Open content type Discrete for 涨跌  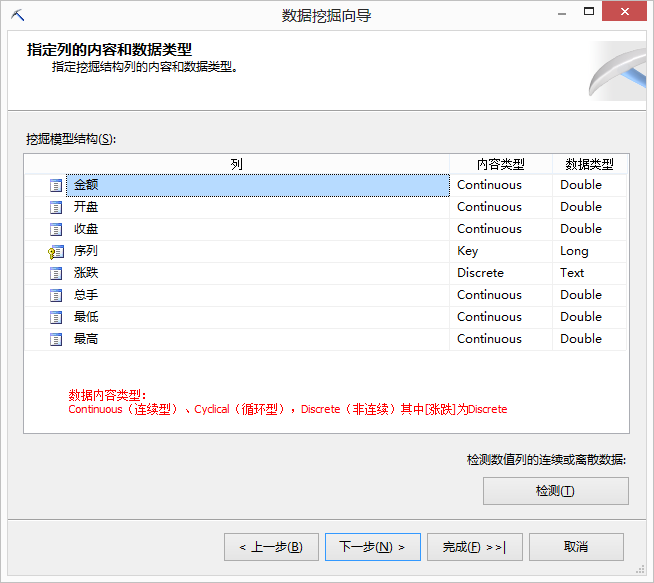click(501, 274)
